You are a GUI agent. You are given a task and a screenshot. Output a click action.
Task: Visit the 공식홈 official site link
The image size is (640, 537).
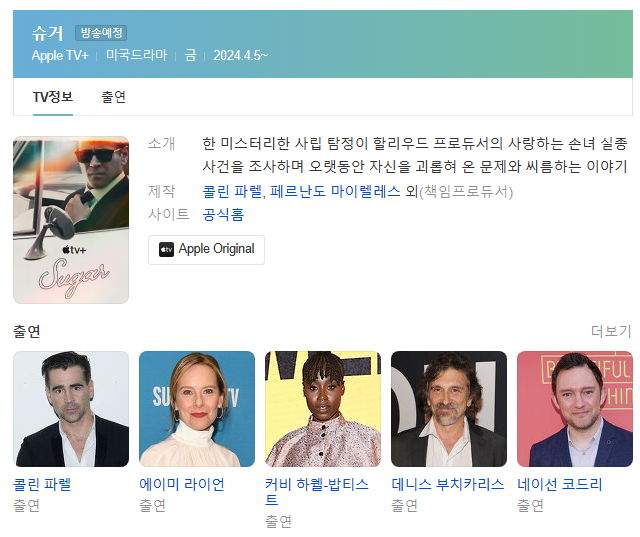(x=223, y=214)
